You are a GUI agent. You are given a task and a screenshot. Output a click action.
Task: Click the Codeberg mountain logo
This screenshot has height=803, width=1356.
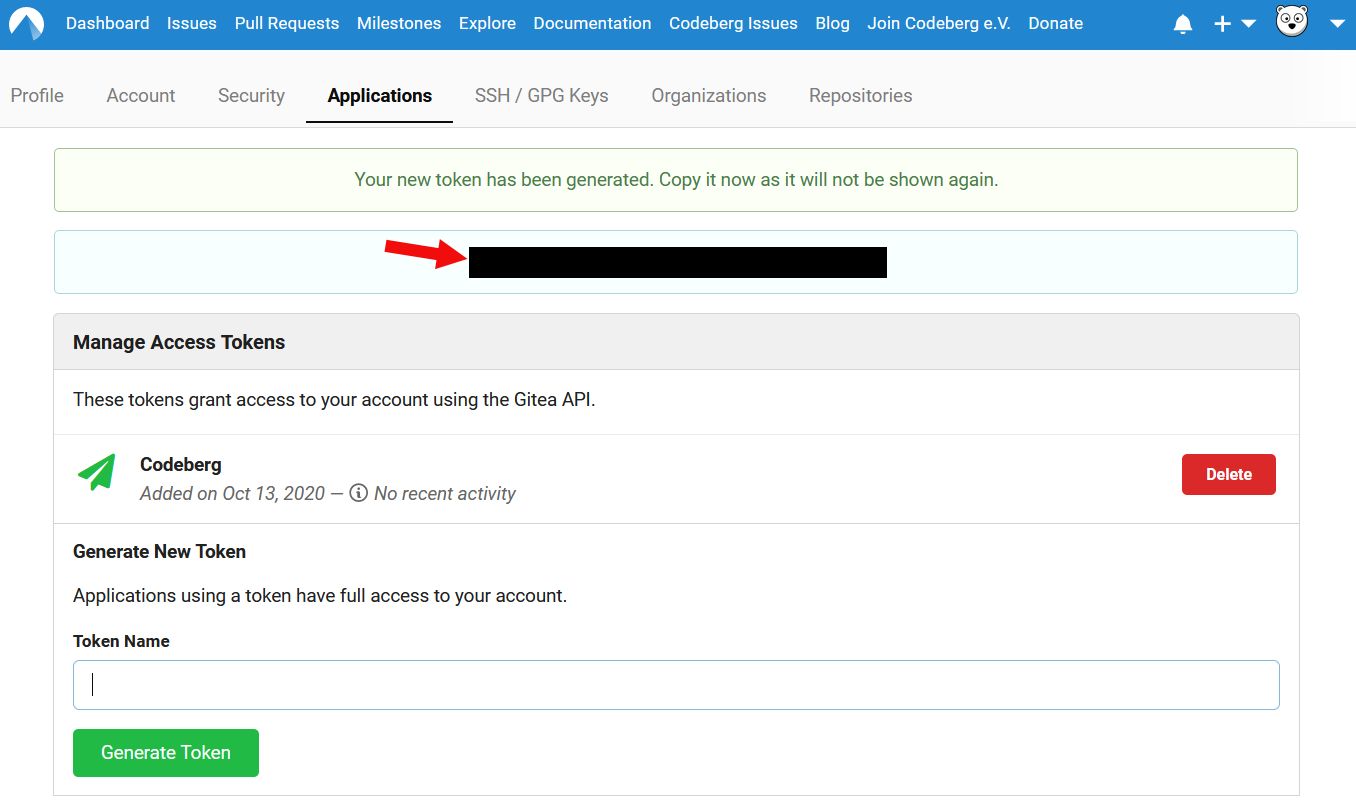click(x=26, y=23)
